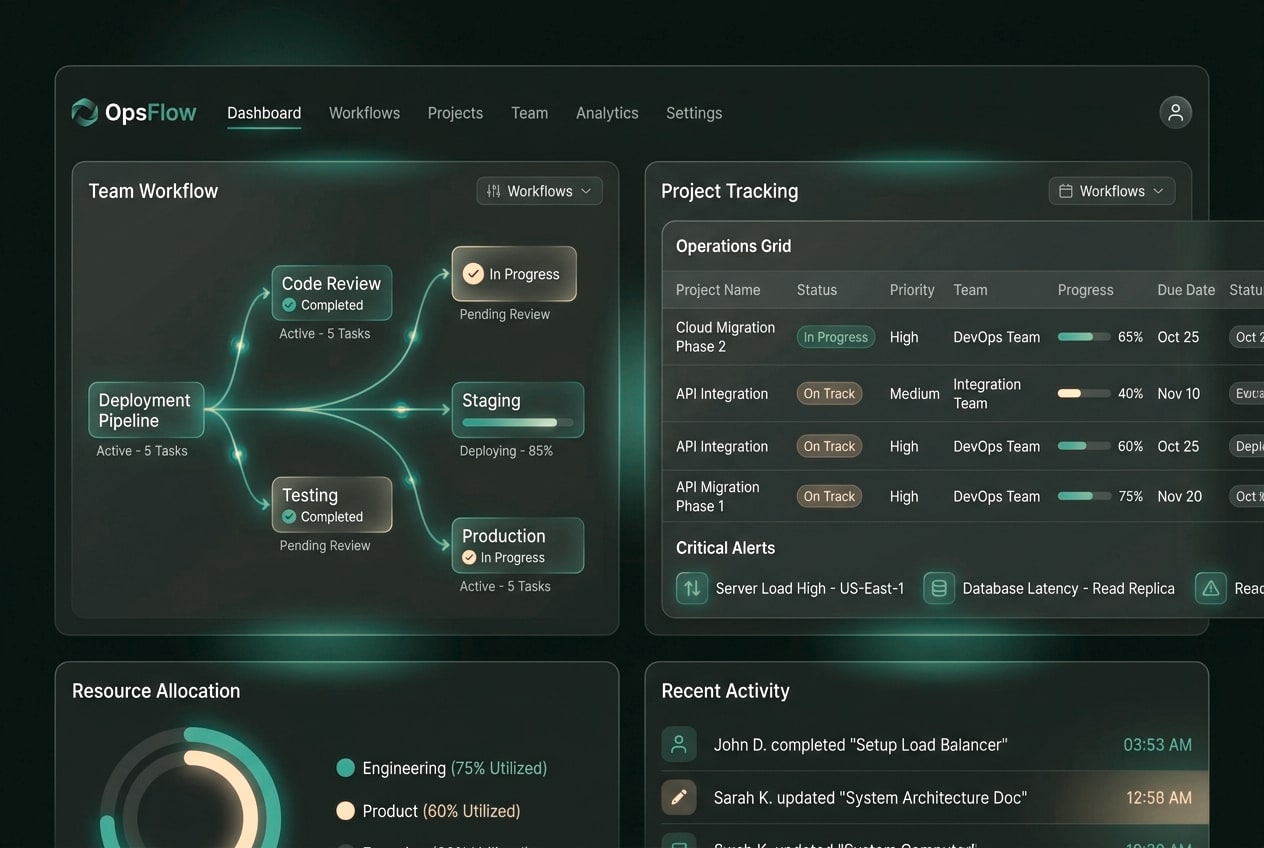Click On Track badge for API Migration Phase 1
The width and height of the screenshot is (1264, 848).
[x=829, y=496]
